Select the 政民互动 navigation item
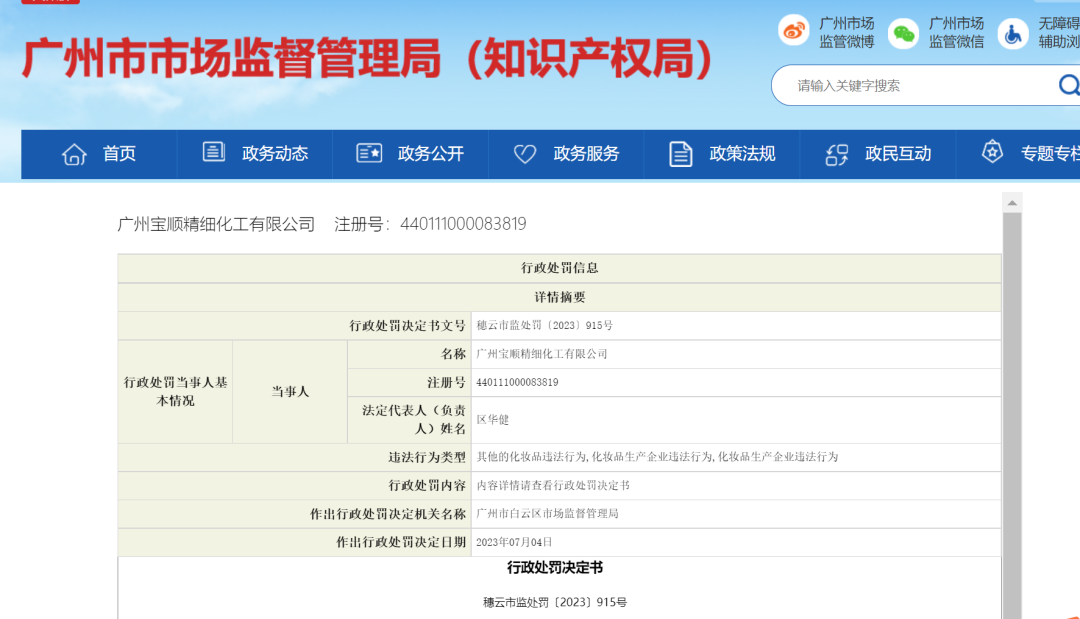The height and width of the screenshot is (619, 1080). 897,154
